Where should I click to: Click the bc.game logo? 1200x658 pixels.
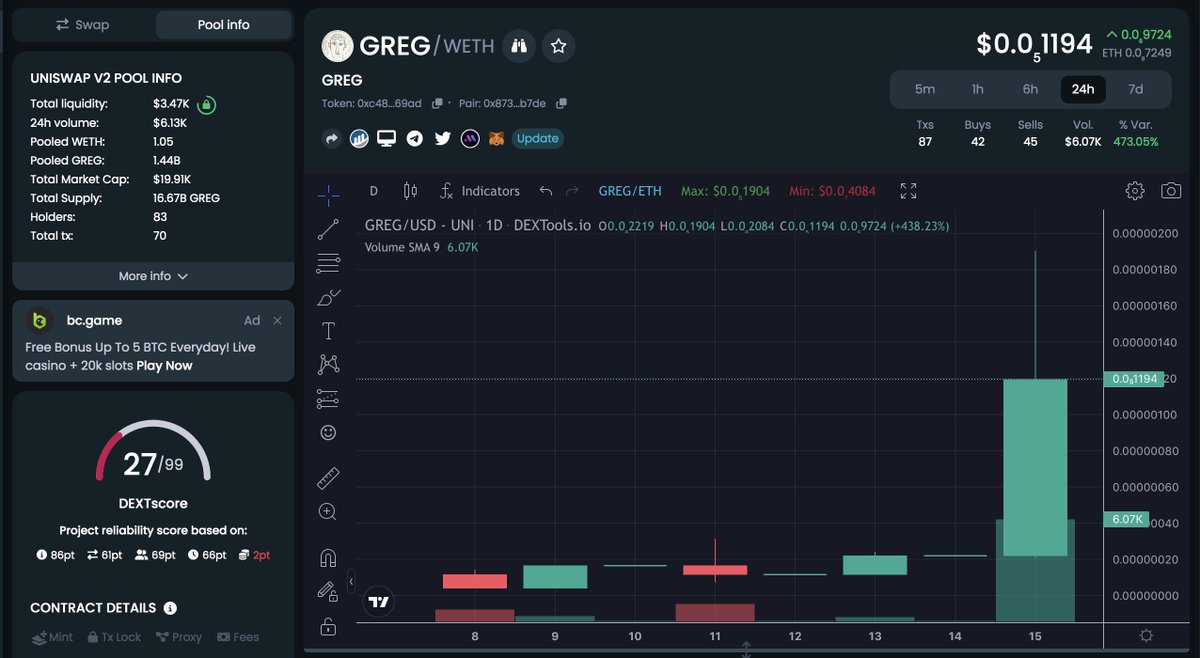39,320
